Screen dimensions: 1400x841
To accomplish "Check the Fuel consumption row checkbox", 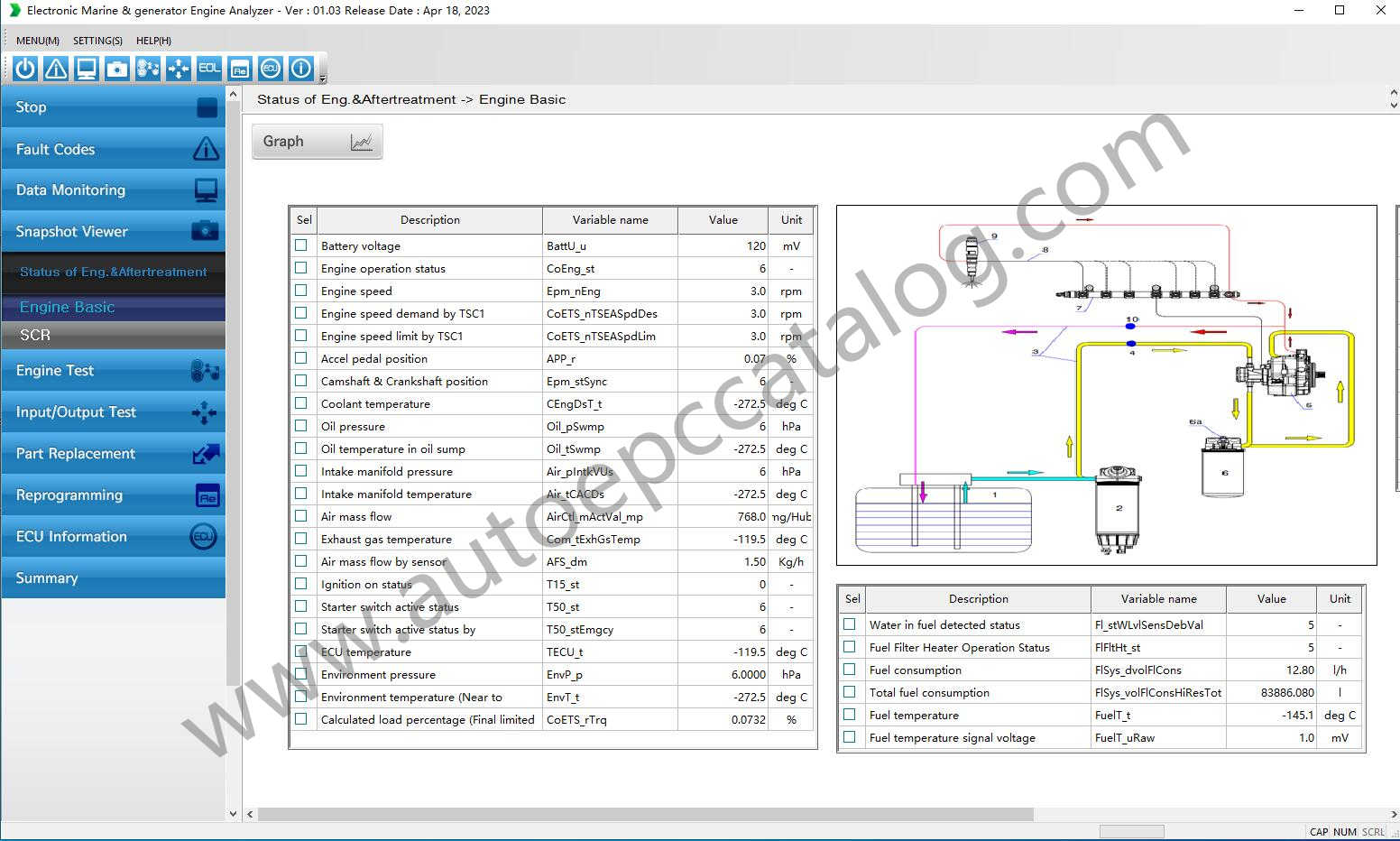I will 849,670.
